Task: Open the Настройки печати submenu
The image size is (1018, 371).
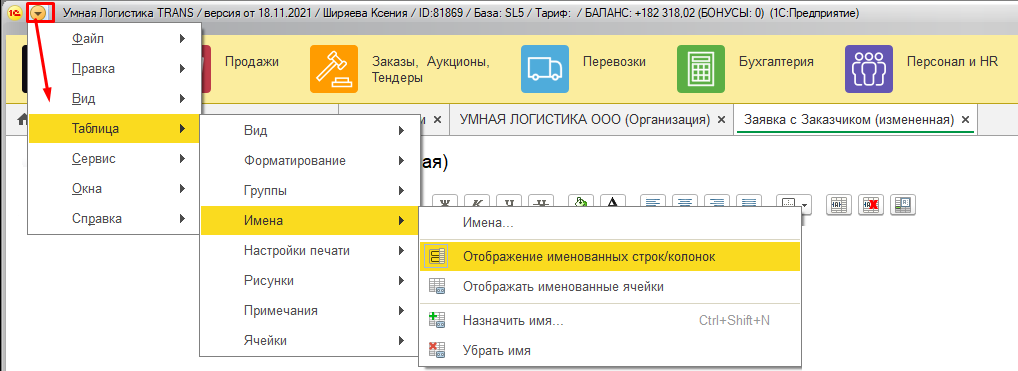Action: [x=309, y=251]
